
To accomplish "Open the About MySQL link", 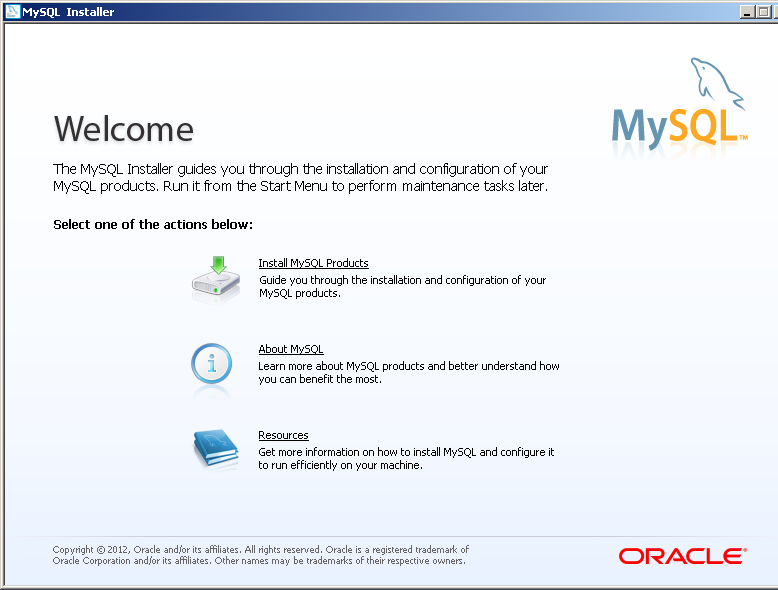I will click(291, 349).
